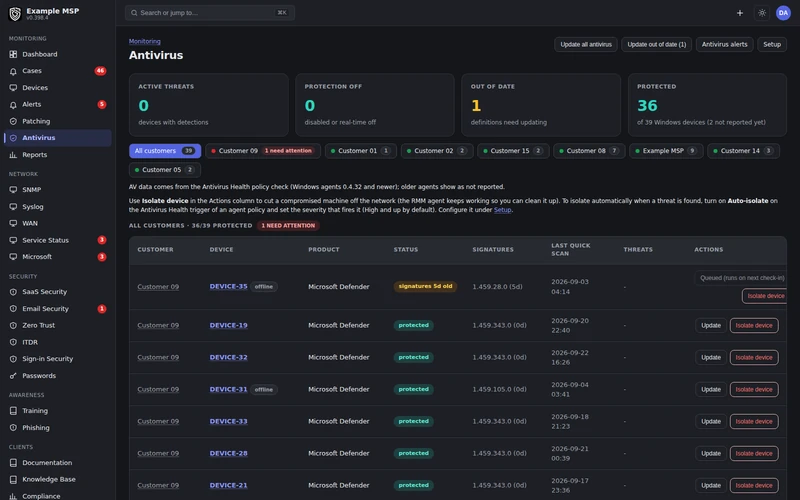Click Update button for DEVICE-33
This screenshot has width=800, height=500.
pyautogui.click(x=710, y=421)
